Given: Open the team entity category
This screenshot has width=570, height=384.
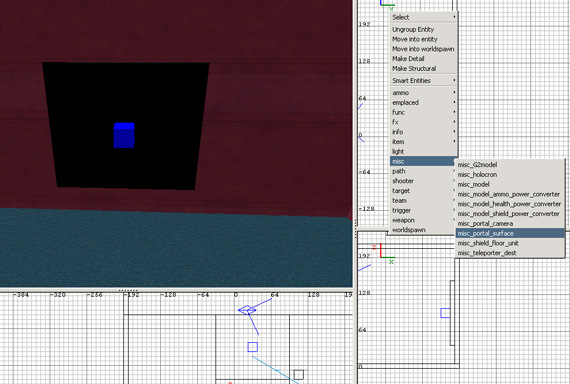Looking at the screenshot, I should [x=422, y=201].
